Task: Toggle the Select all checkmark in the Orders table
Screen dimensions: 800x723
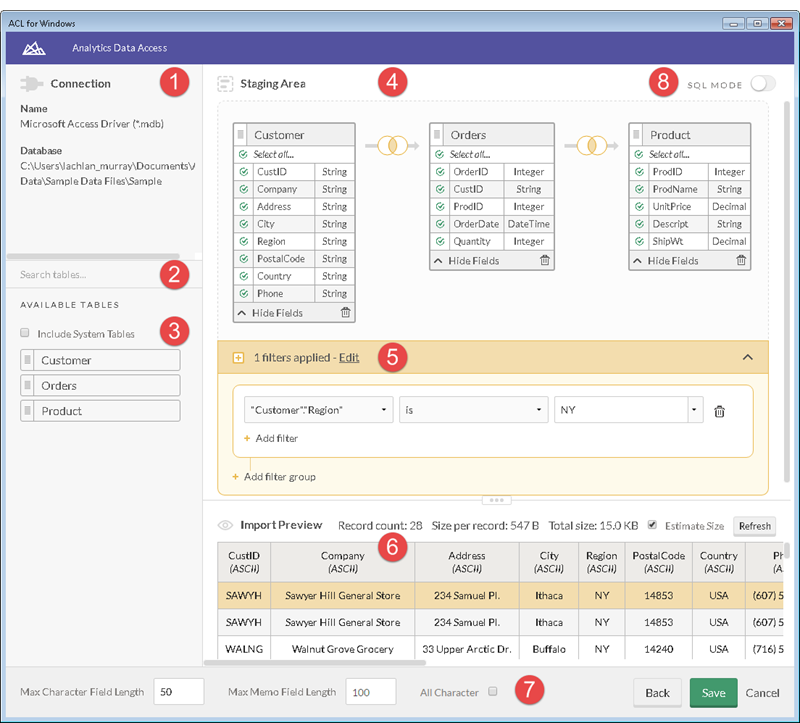Action: tap(438, 154)
